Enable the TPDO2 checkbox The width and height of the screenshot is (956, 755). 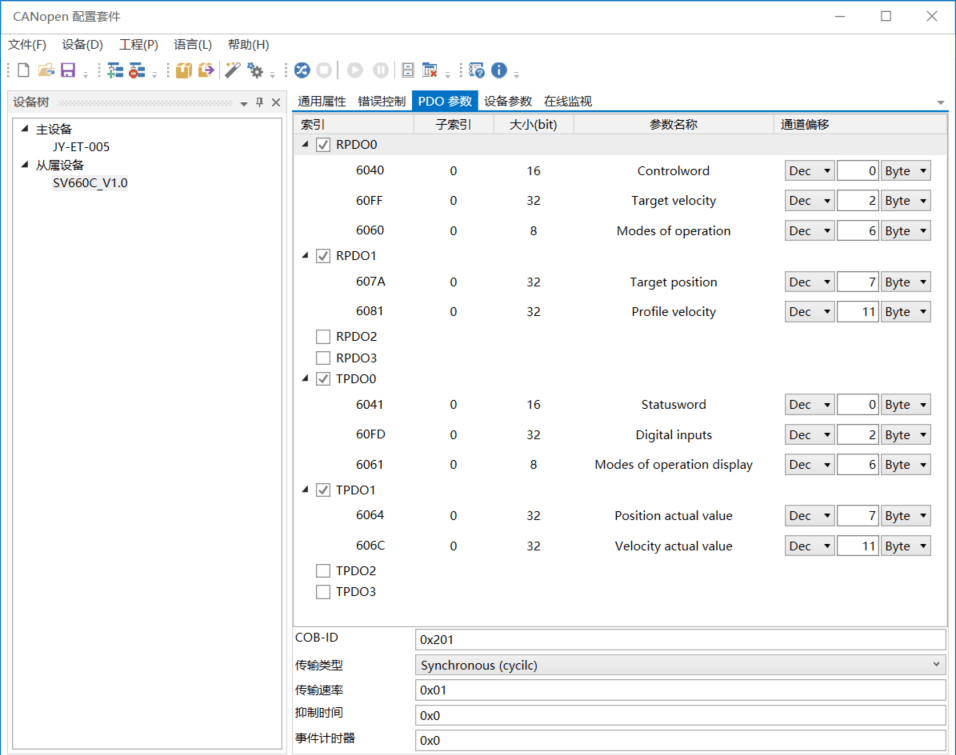pyautogui.click(x=323, y=571)
